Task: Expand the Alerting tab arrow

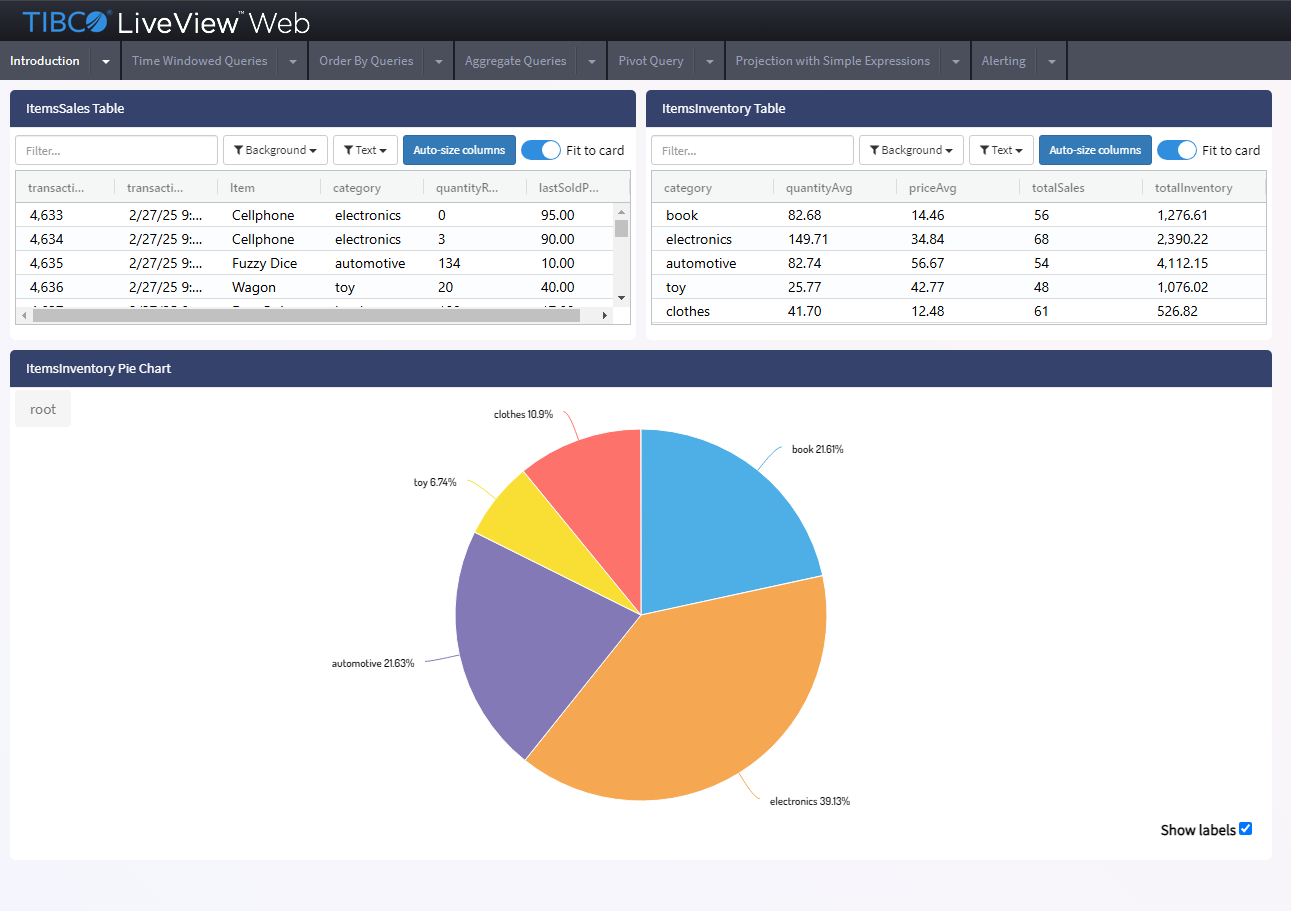Action: point(1052,61)
